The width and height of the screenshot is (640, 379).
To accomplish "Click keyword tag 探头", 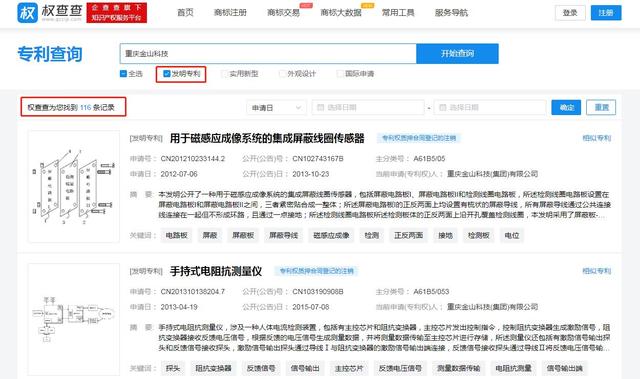I will coord(173,368).
